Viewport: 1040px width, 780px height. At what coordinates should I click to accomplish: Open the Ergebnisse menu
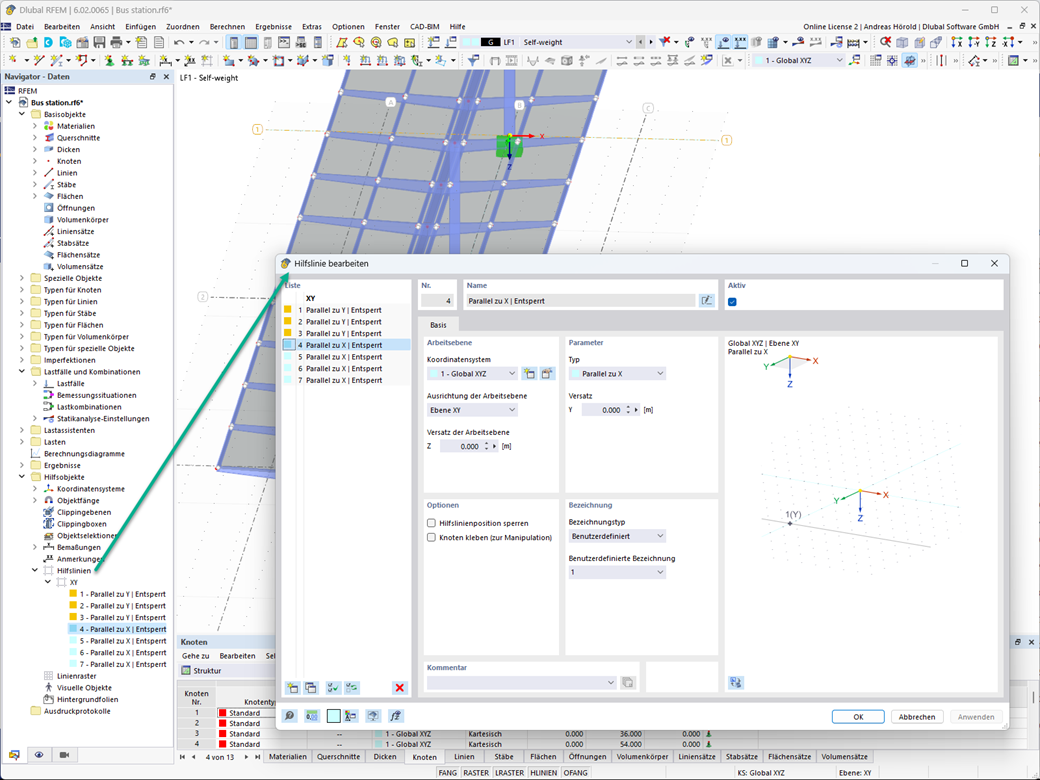(273, 27)
